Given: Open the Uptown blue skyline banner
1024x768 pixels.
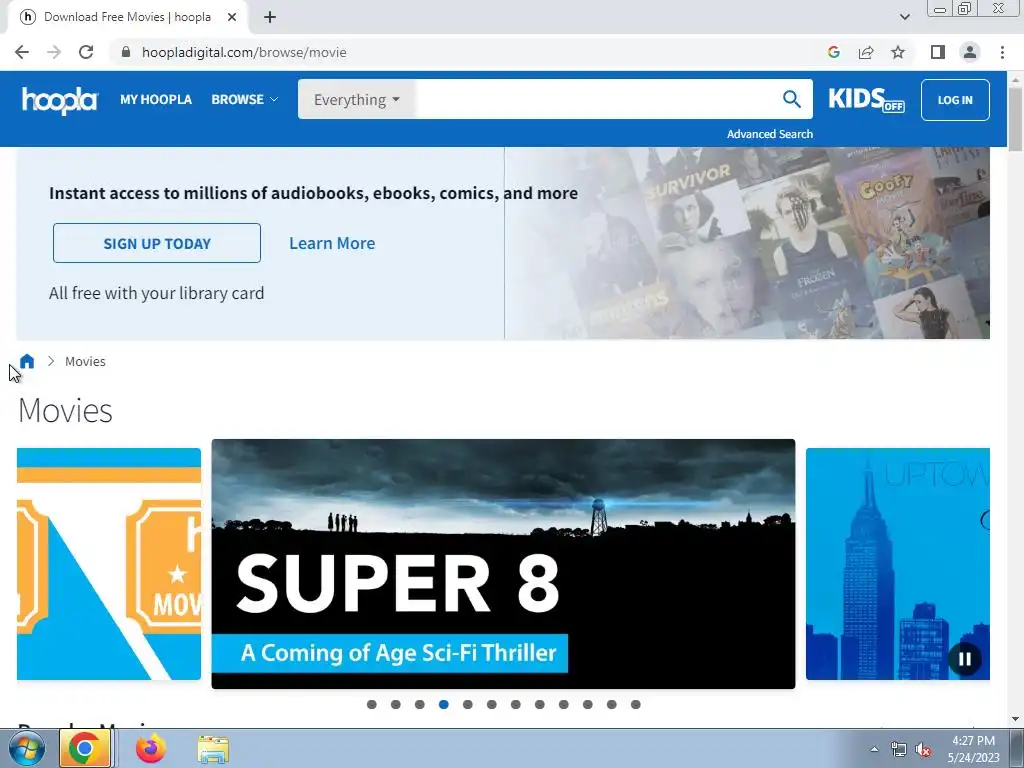Looking at the screenshot, I should pyautogui.click(x=897, y=564).
